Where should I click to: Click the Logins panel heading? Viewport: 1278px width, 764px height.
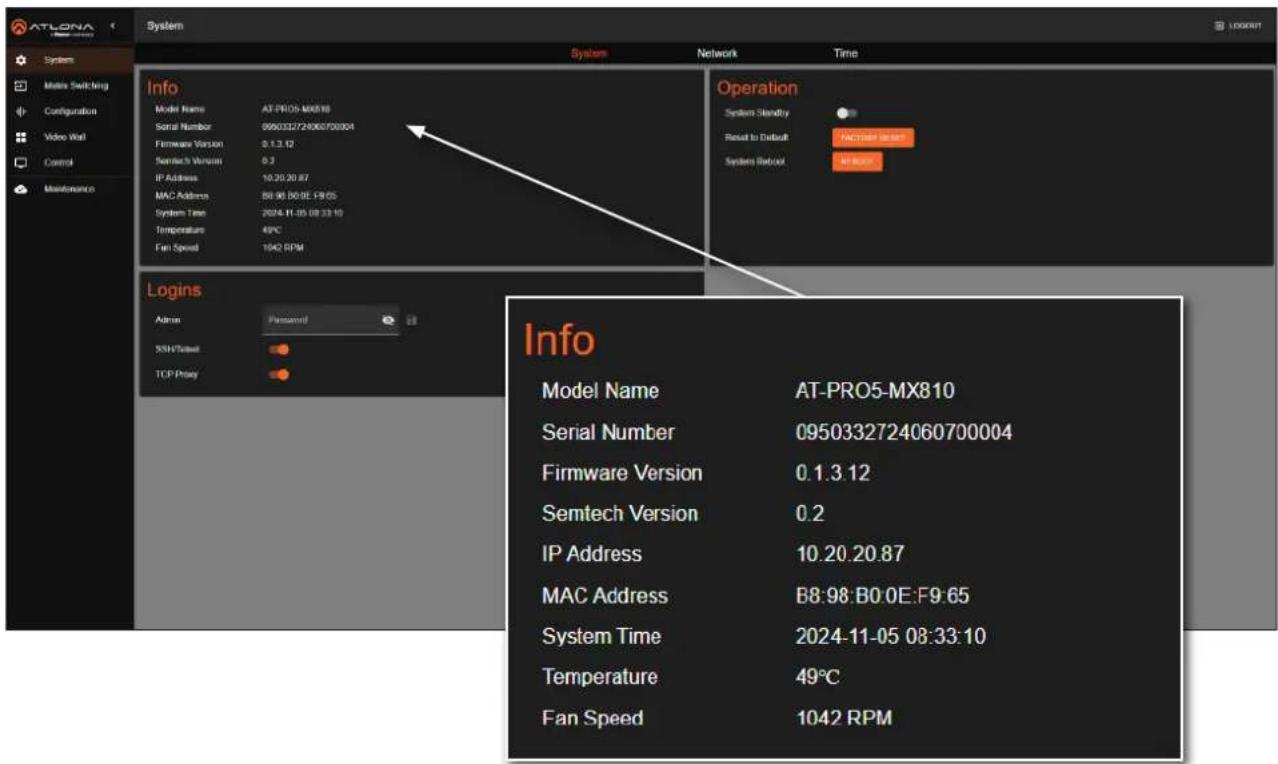coord(174,290)
